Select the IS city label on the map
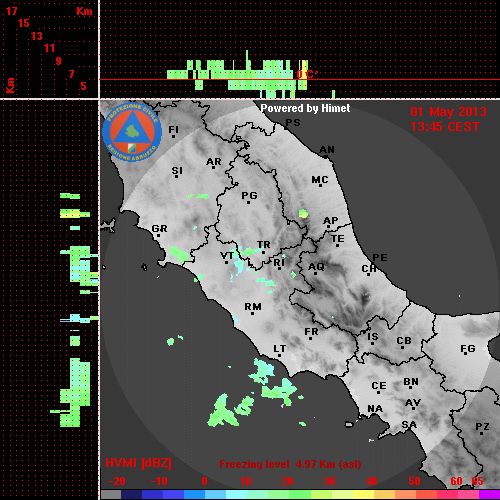The width and height of the screenshot is (500, 500). 373,337
